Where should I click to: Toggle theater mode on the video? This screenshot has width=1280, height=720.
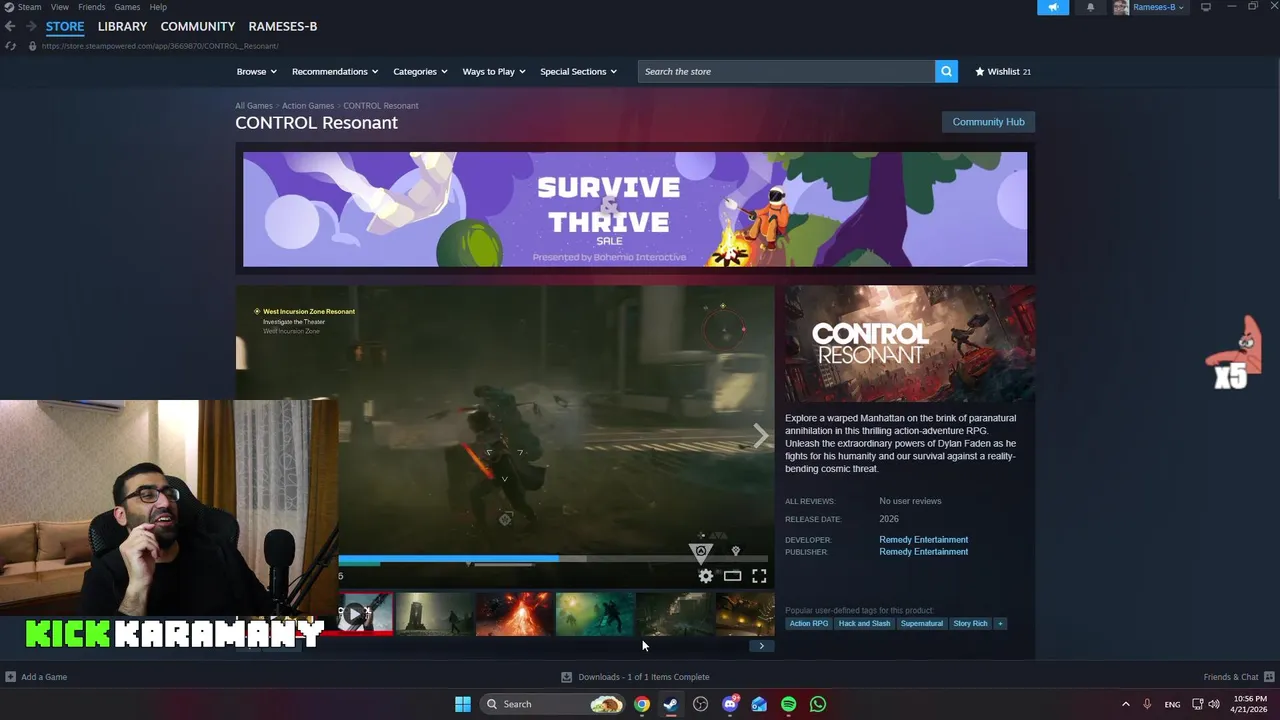(x=733, y=576)
